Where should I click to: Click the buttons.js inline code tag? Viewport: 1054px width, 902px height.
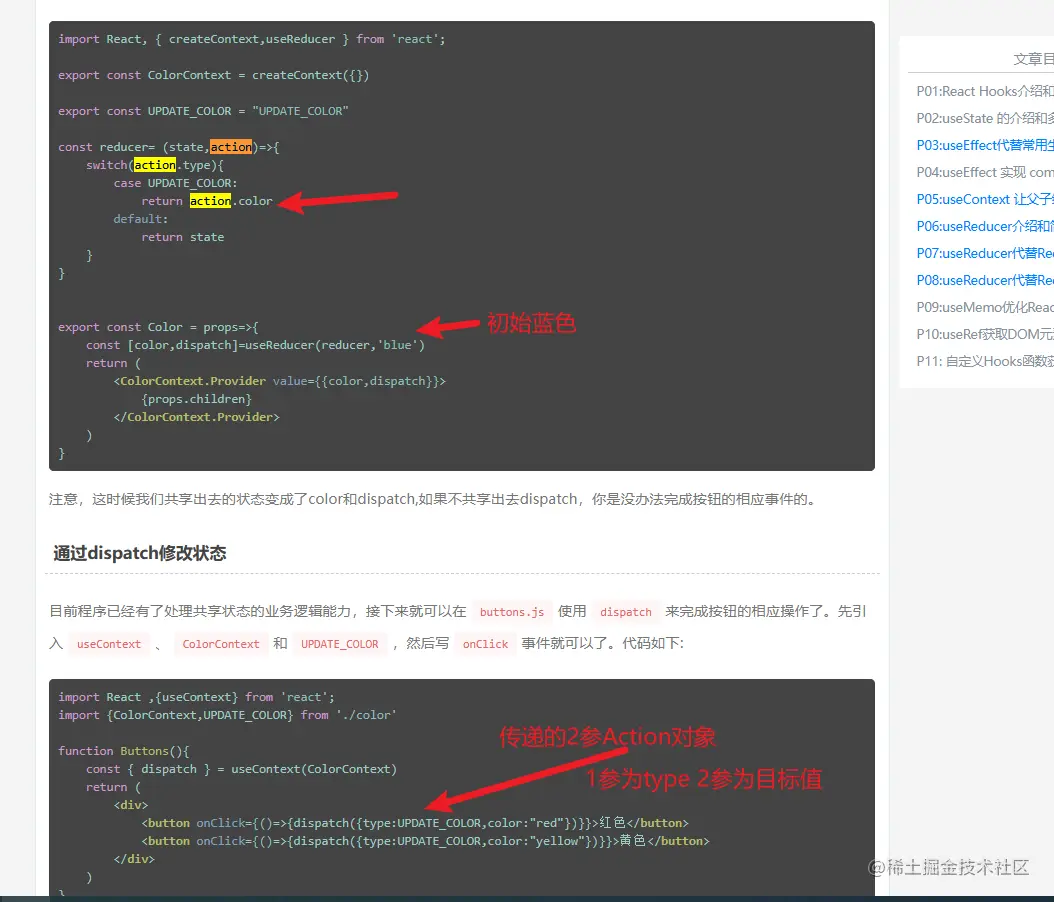512,612
